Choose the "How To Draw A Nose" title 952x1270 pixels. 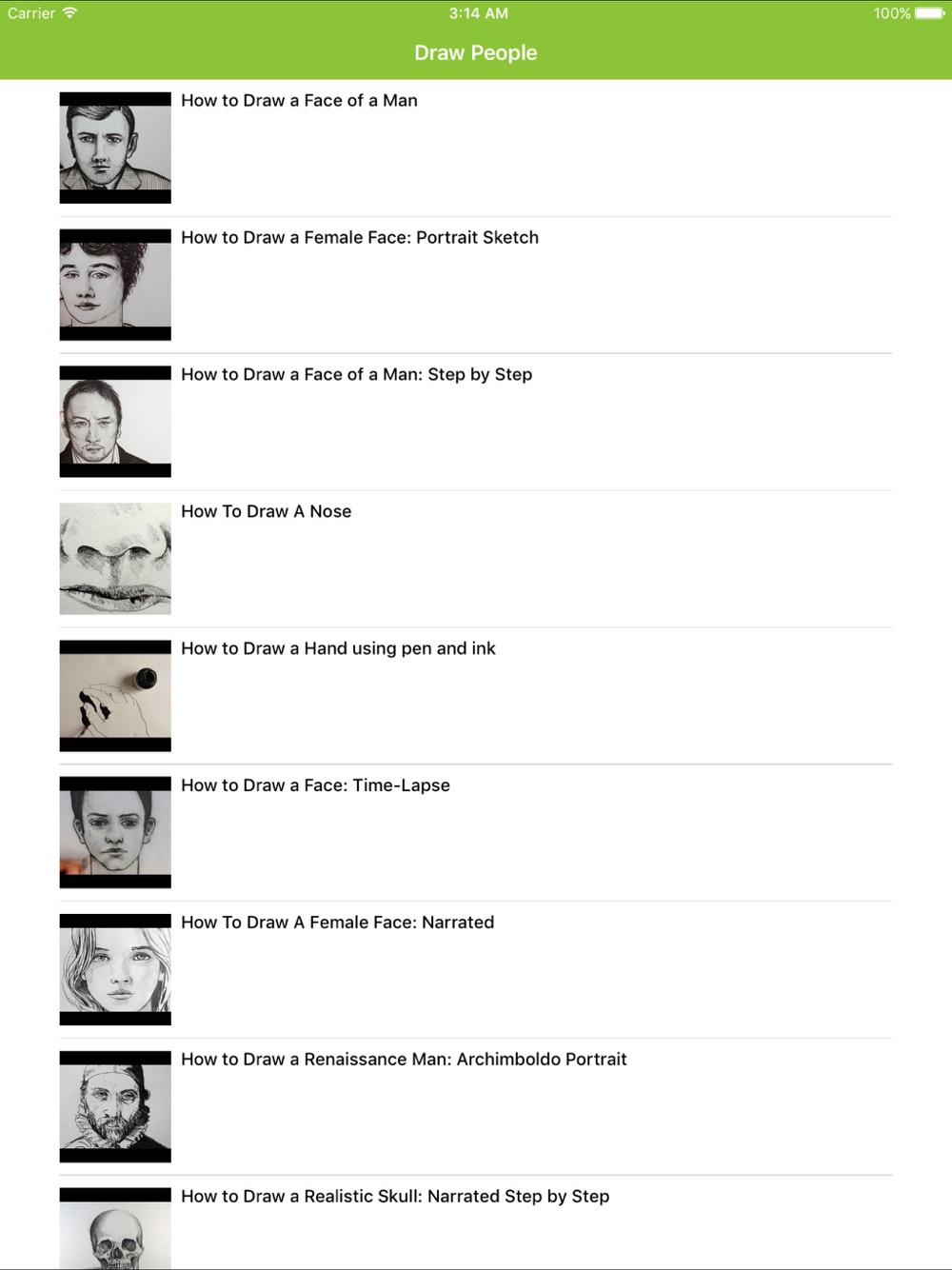pyautogui.click(x=267, y=512)
